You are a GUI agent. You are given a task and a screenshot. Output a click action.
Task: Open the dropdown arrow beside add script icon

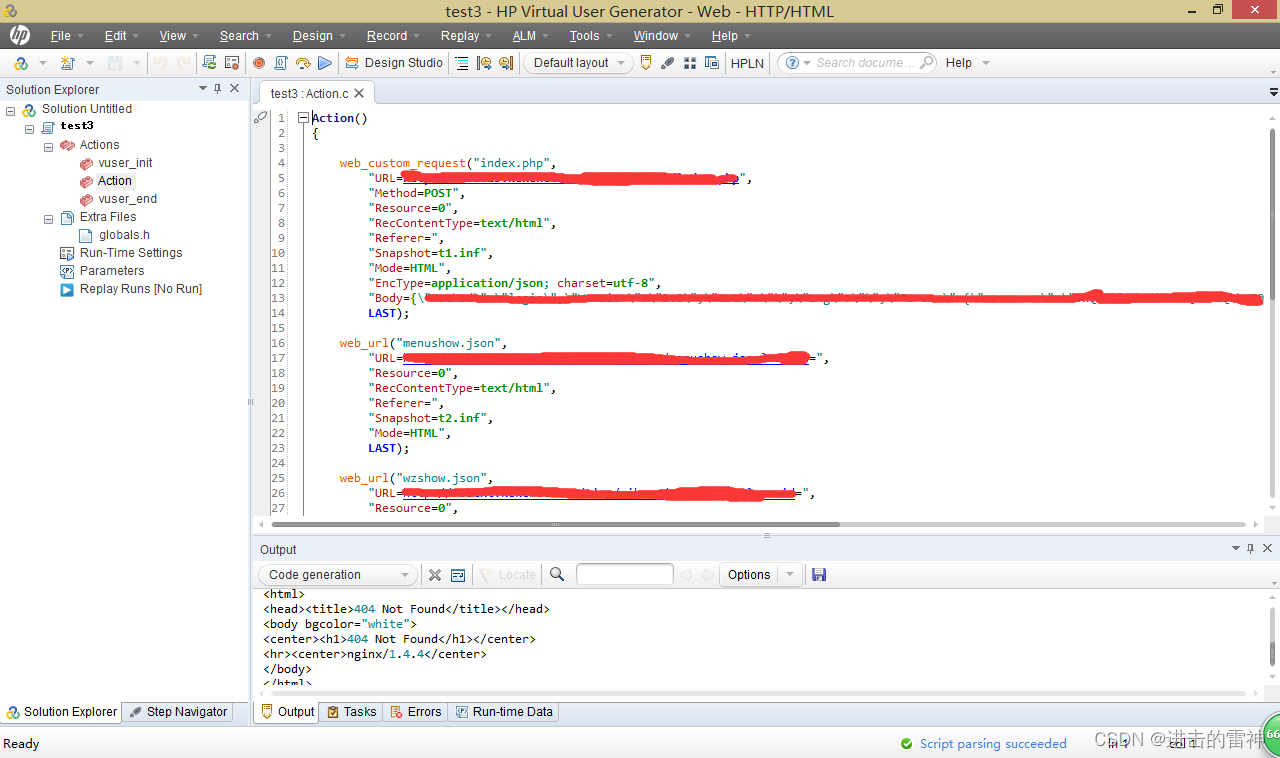(x=43, y=63)
